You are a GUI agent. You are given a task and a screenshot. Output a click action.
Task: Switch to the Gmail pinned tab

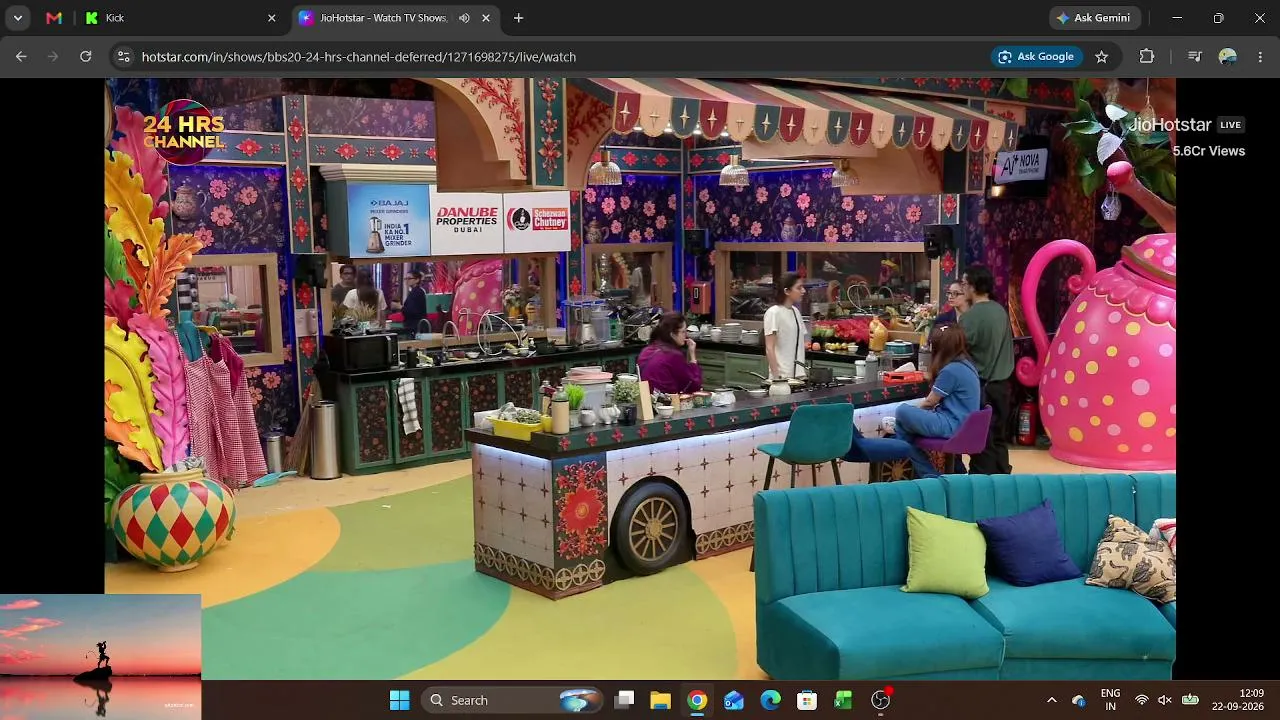click(54, 18)
